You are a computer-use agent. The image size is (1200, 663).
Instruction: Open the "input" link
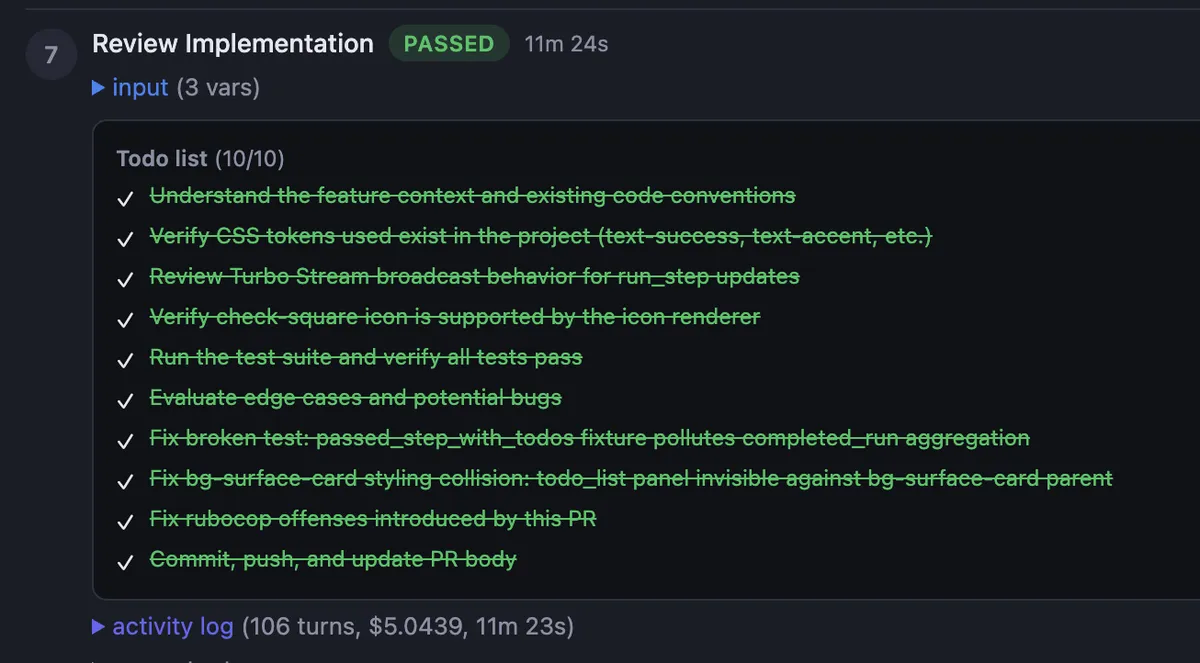[140, 88]
